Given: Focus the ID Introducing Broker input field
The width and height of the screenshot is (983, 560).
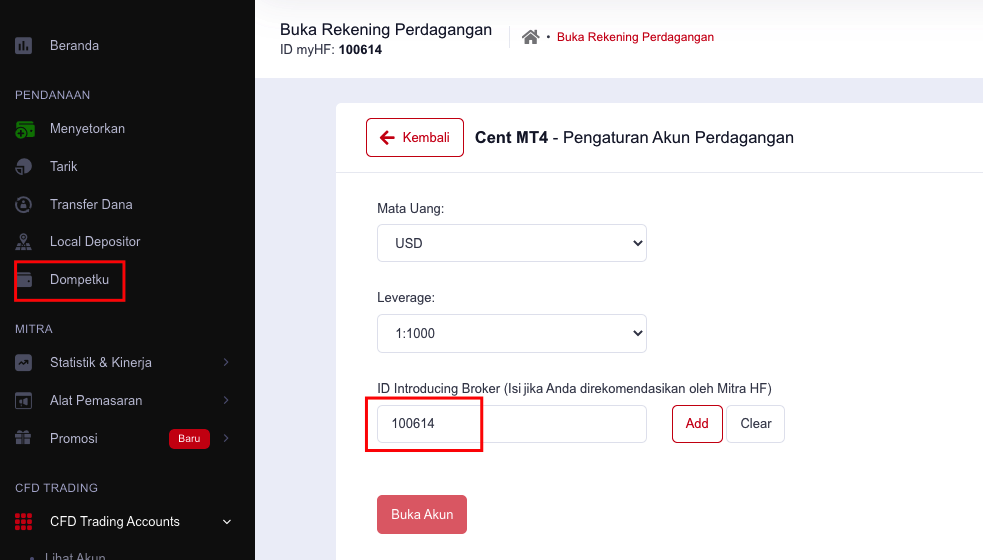Looking at the screenshot, I should click(x=511, y=424).
